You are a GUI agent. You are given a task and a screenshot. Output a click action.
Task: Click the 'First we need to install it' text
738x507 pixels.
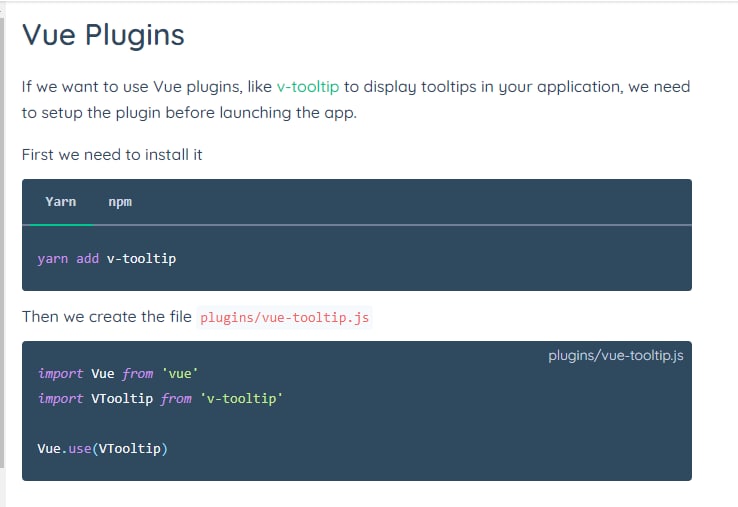click(112, 155)
